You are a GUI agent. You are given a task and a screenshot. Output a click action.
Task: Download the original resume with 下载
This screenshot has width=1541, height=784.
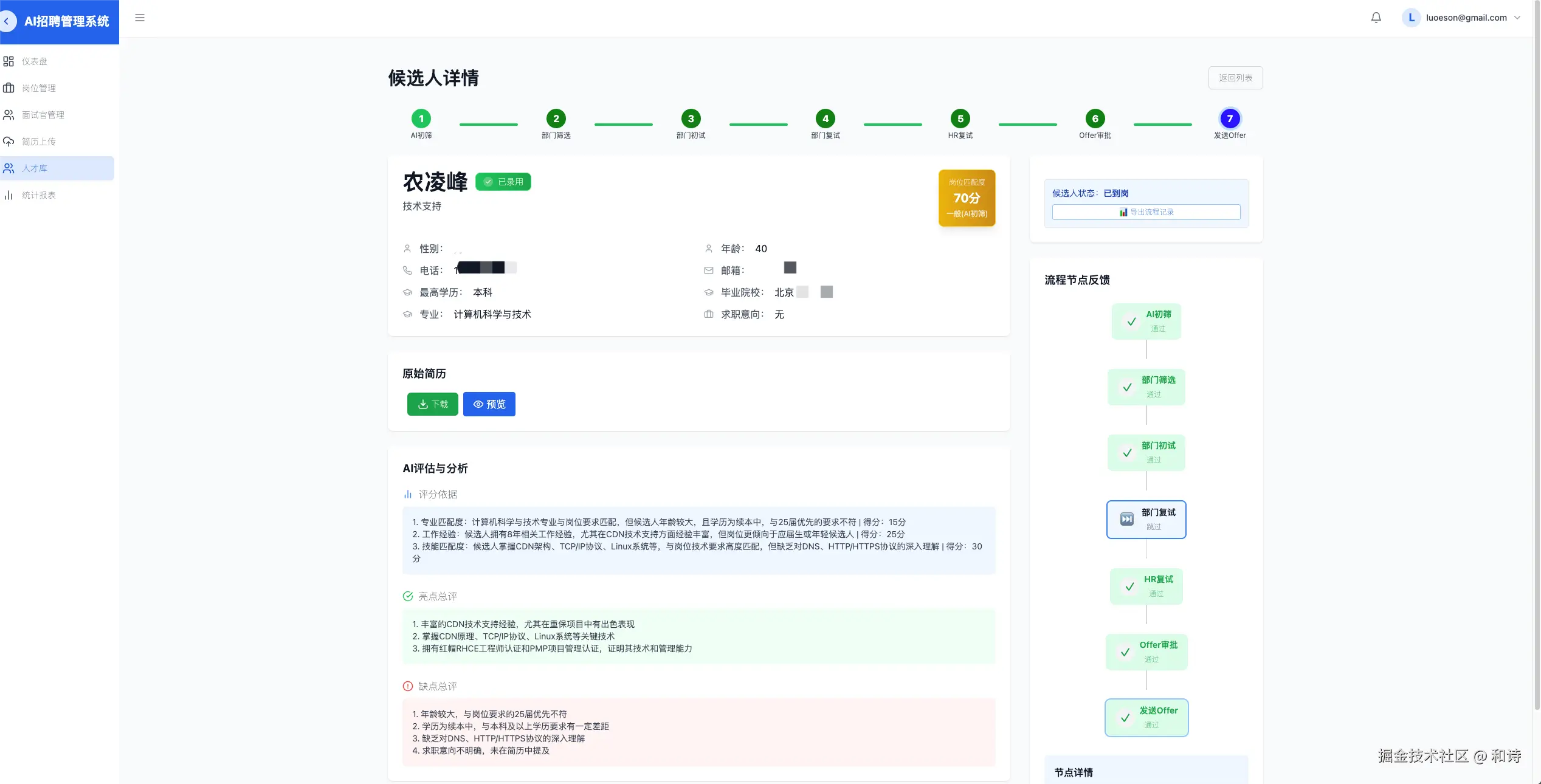pyautogui.click(x=432, y=404)
